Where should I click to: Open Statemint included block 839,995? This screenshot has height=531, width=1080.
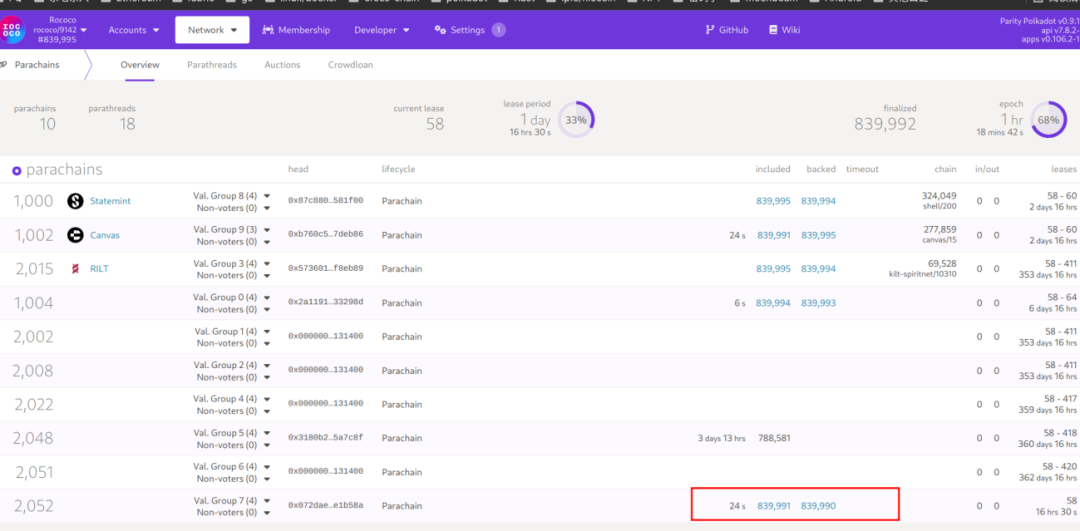773,201
